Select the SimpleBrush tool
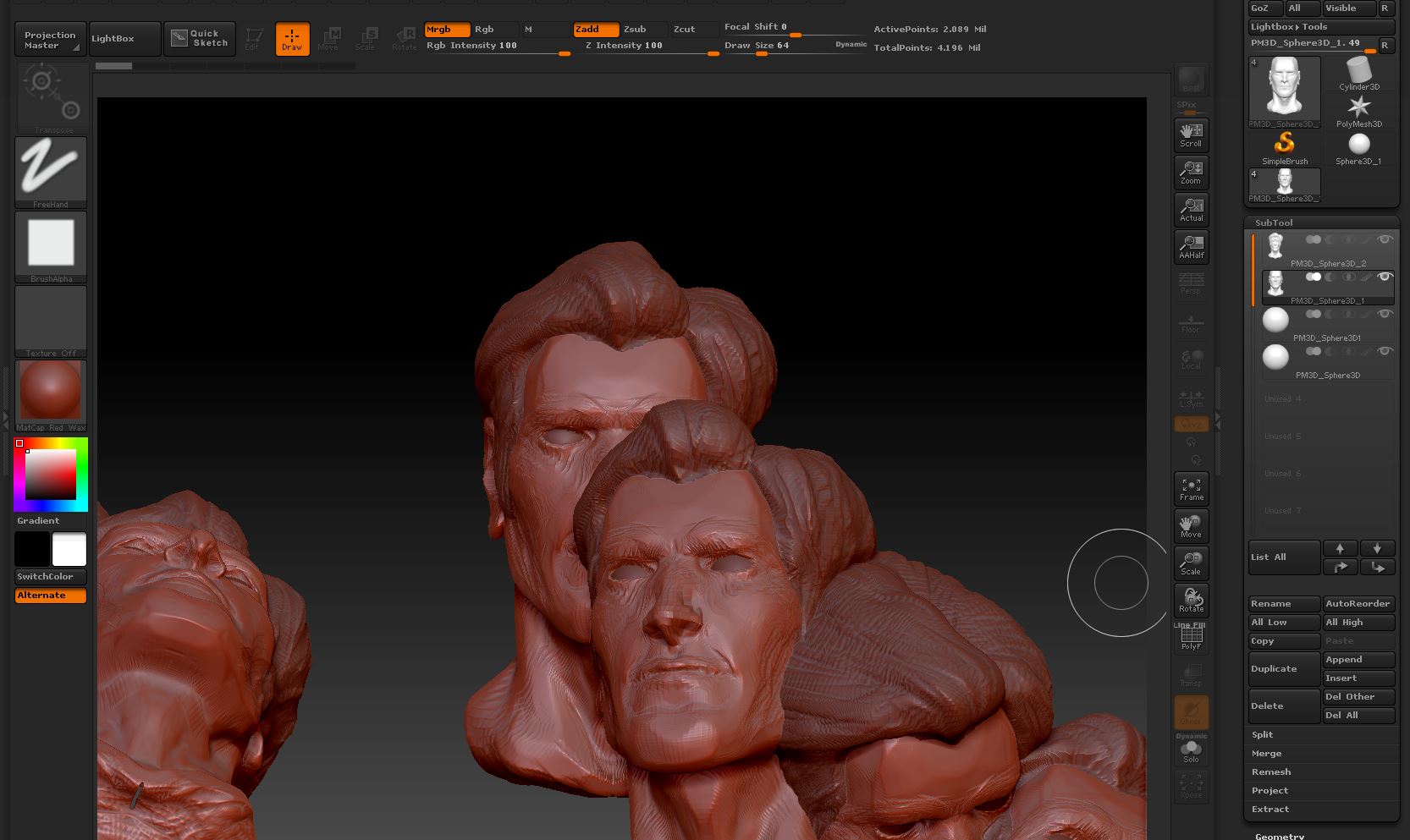1410x840 pixels. pos(1285,148)
